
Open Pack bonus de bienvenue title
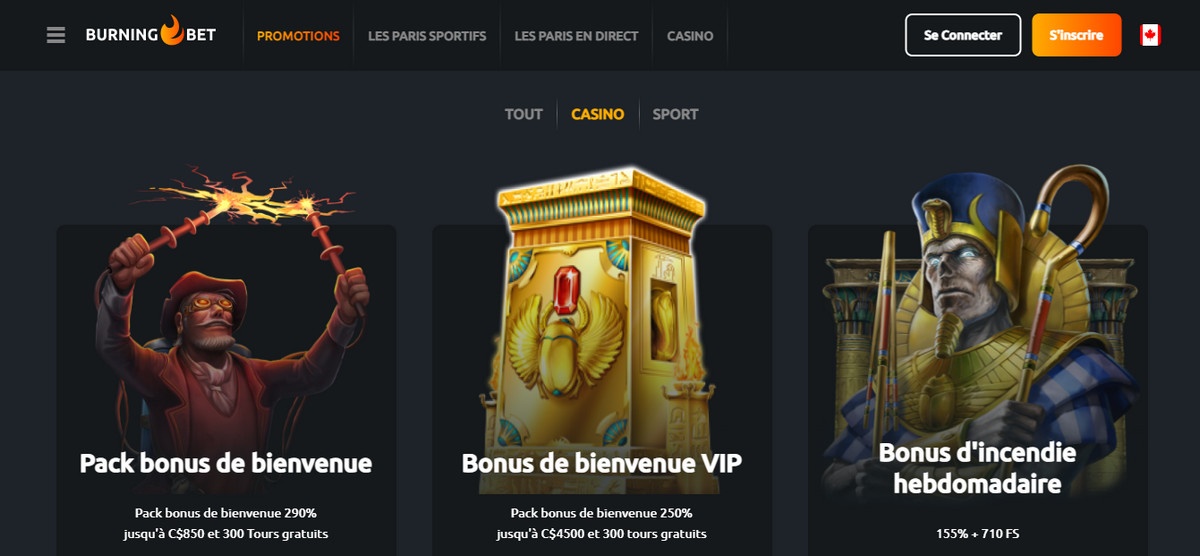click(x=226, y=463)
